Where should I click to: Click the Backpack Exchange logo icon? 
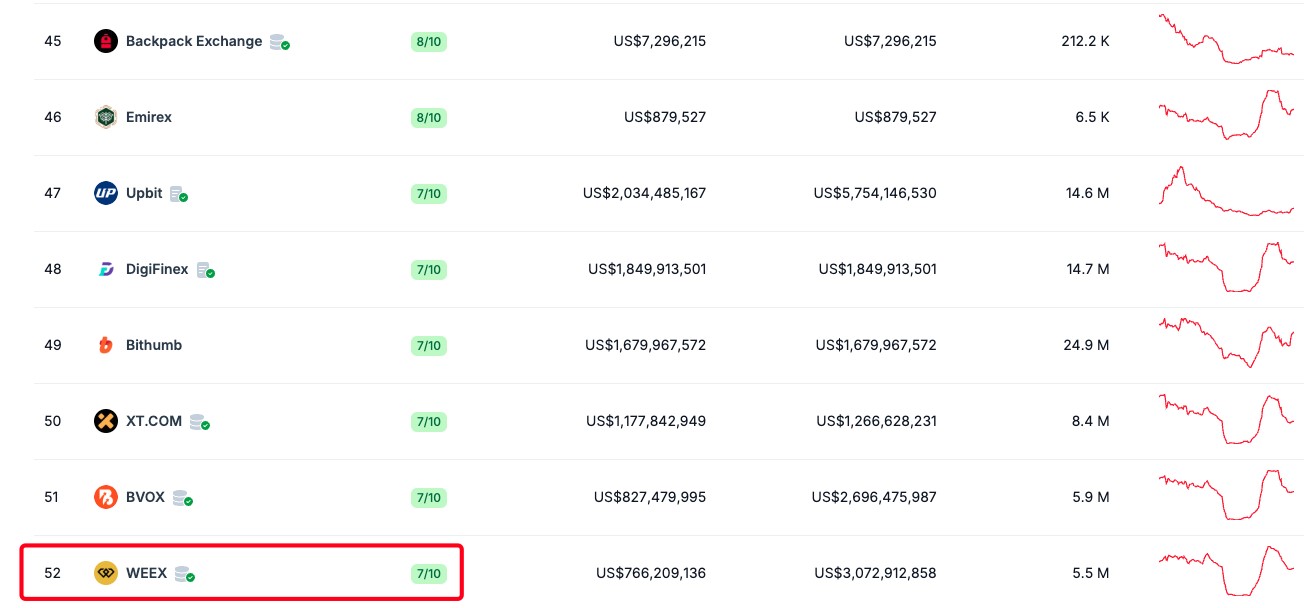[106, 42]
